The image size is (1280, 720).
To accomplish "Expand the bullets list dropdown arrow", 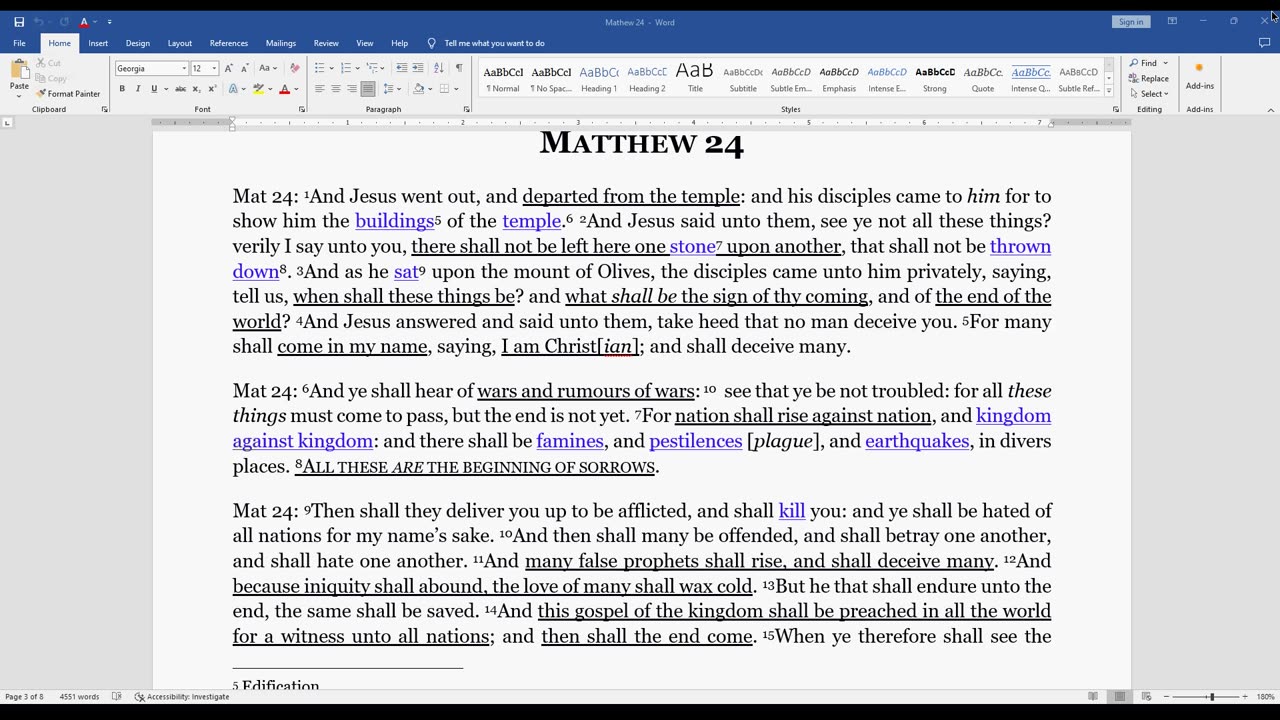I will [x=332, y=68].
